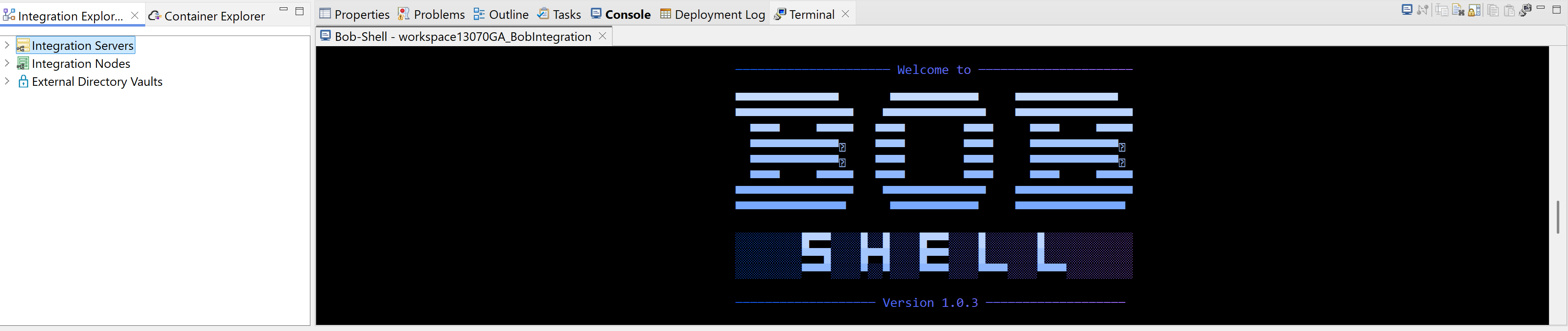
Task: Click the Integration Explorer tab icon
Action: point(9,15)
